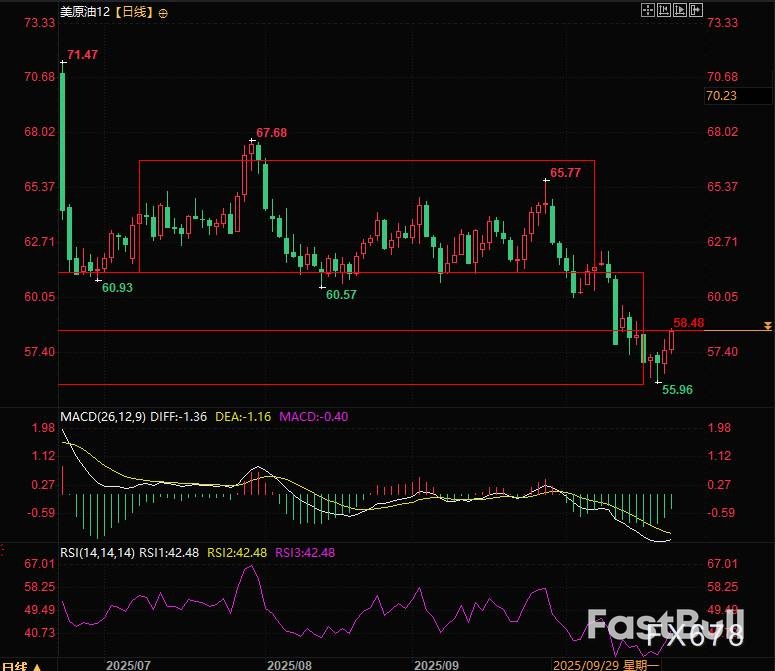Click the 67.68 peak price label
The image size is (775, 671).
pyautogui.click(x=271, y=132)
